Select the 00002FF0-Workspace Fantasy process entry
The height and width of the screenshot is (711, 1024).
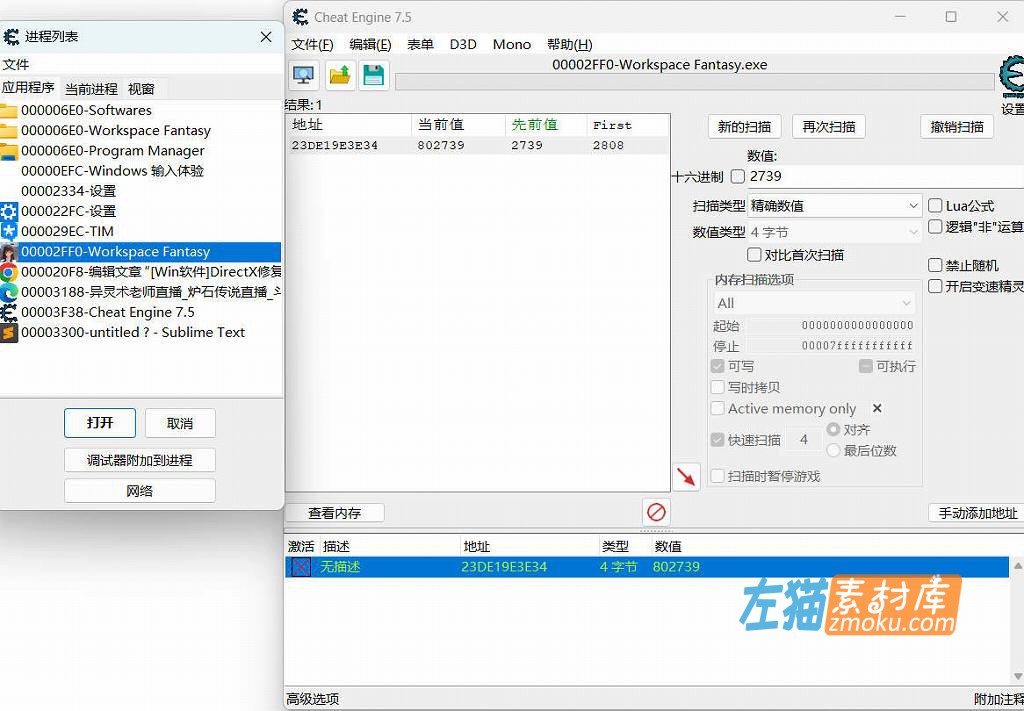coord(147,251)
